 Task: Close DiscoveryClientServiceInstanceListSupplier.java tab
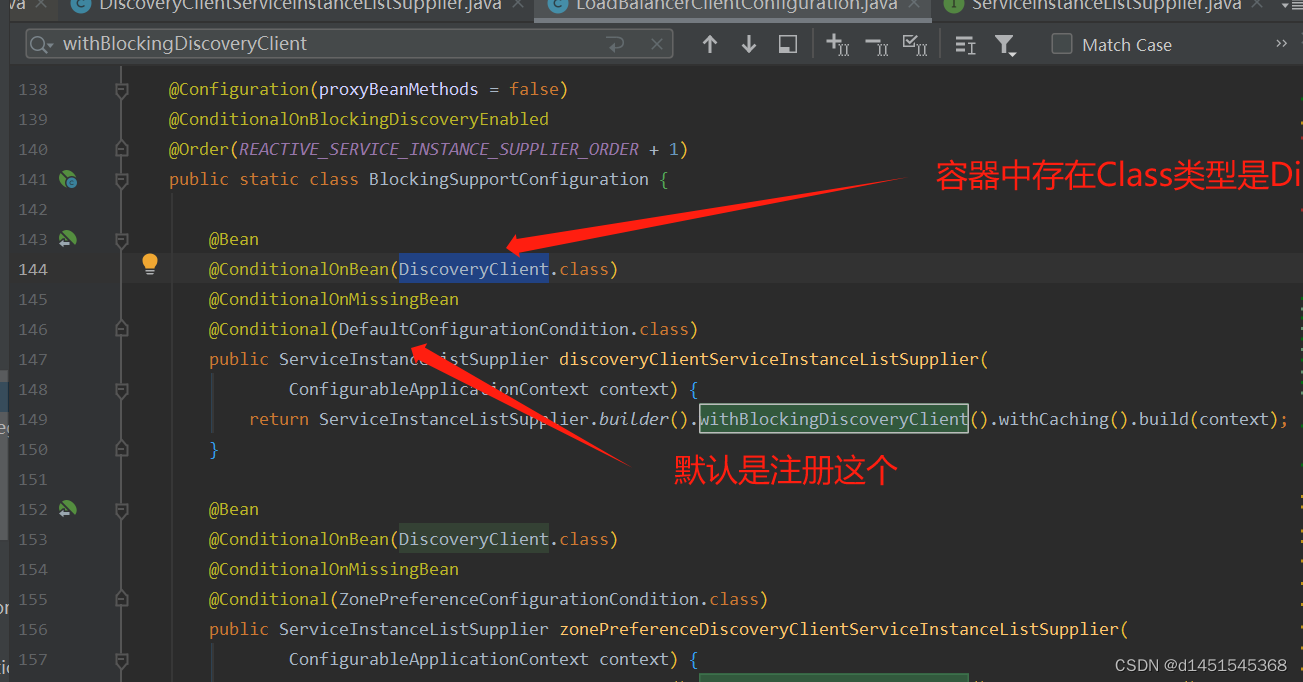518,5
